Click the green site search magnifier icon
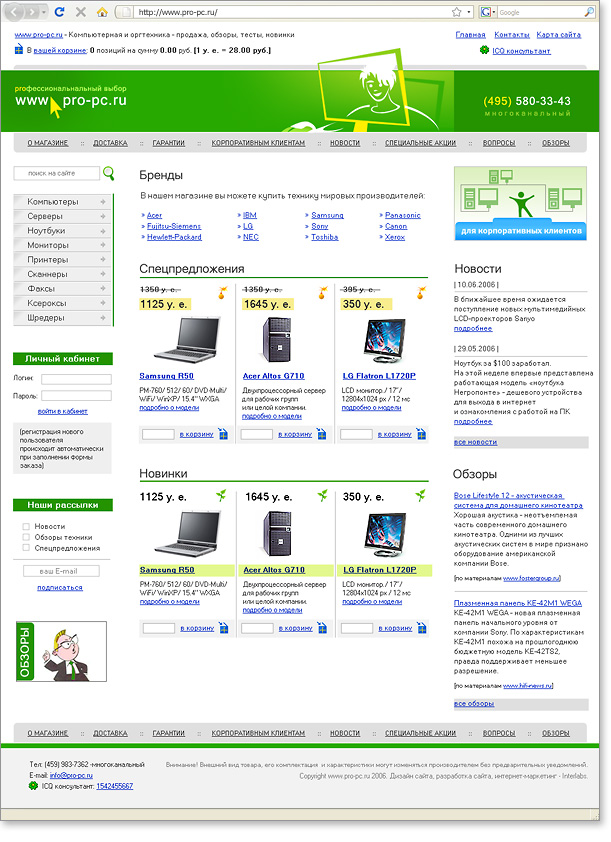 click(108, 173)
